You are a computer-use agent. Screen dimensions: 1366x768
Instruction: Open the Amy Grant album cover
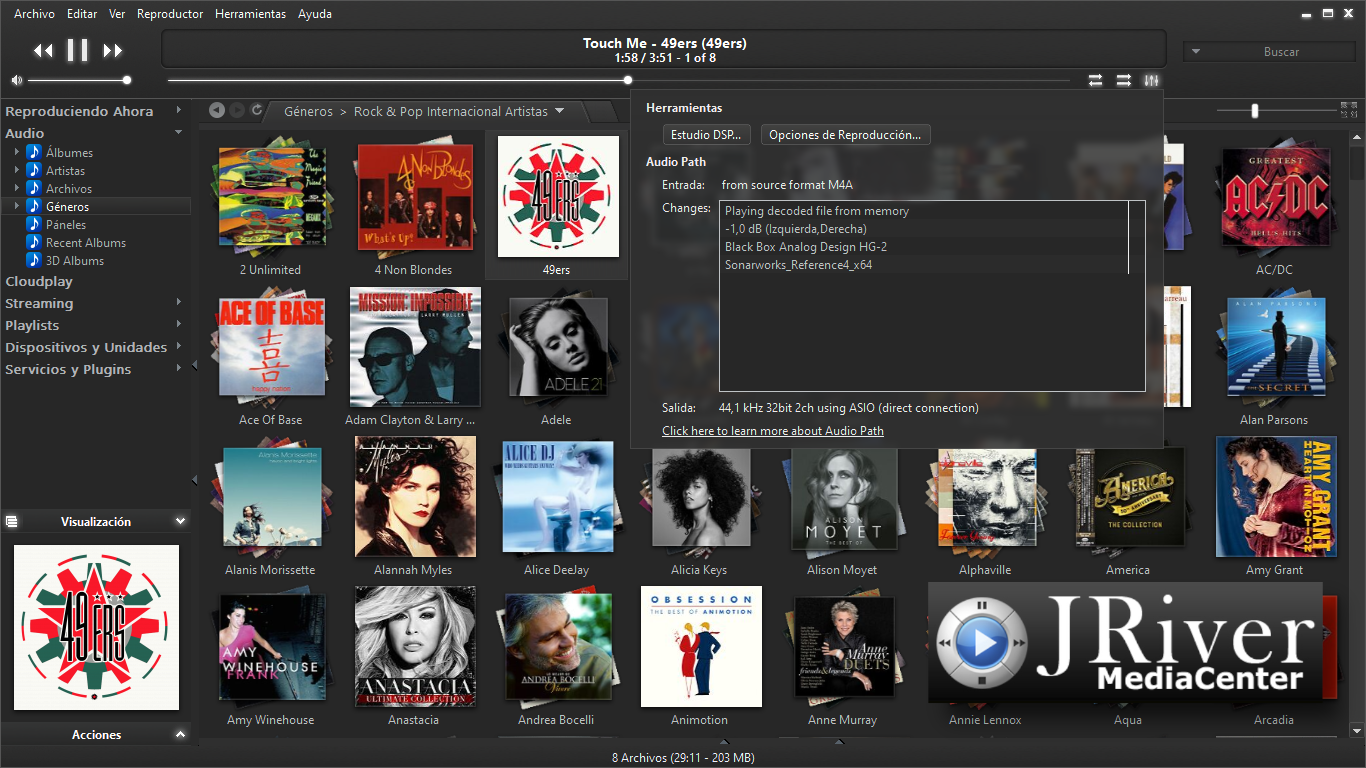pos(1276,496)
